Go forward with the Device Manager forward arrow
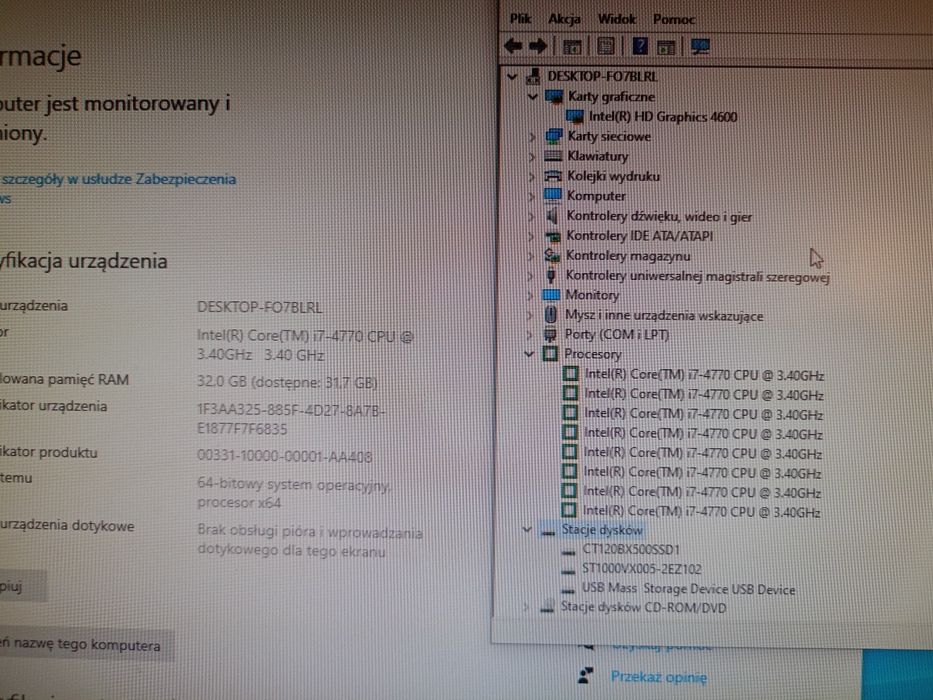933x700 pixels. [538, 46]
